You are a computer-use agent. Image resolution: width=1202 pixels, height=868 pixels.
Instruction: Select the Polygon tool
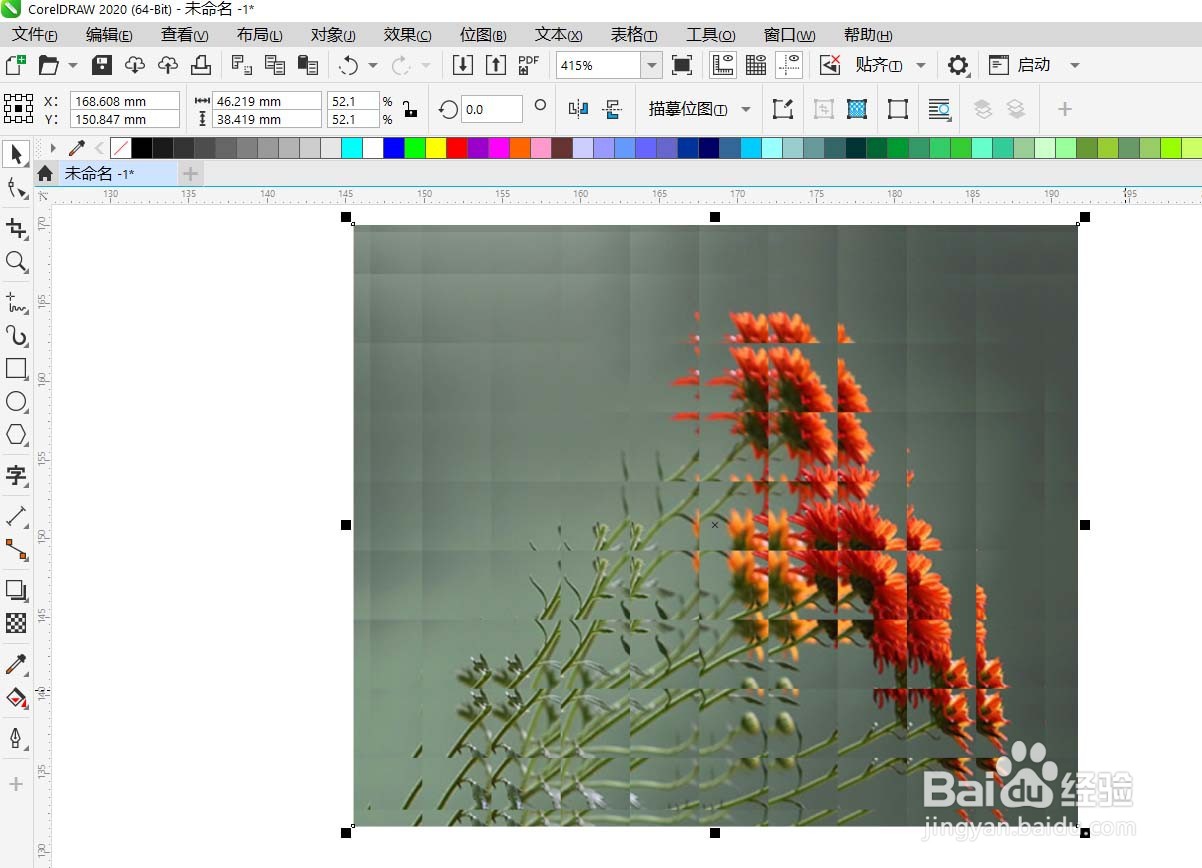tap(16, 435)
